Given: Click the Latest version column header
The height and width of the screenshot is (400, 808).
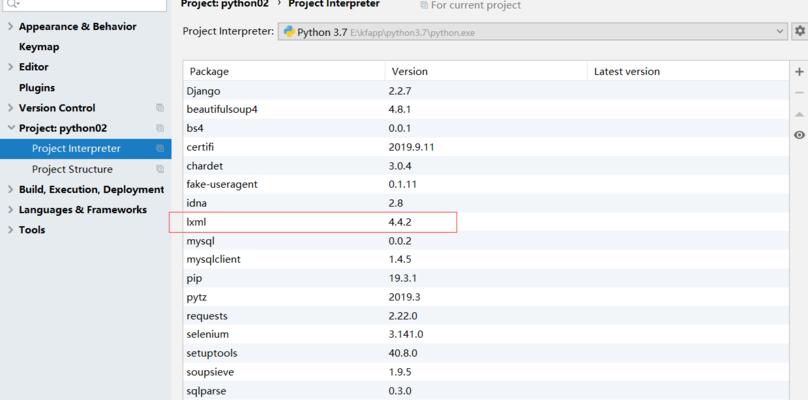Looking at the screenshot, I should click(688, 71).
